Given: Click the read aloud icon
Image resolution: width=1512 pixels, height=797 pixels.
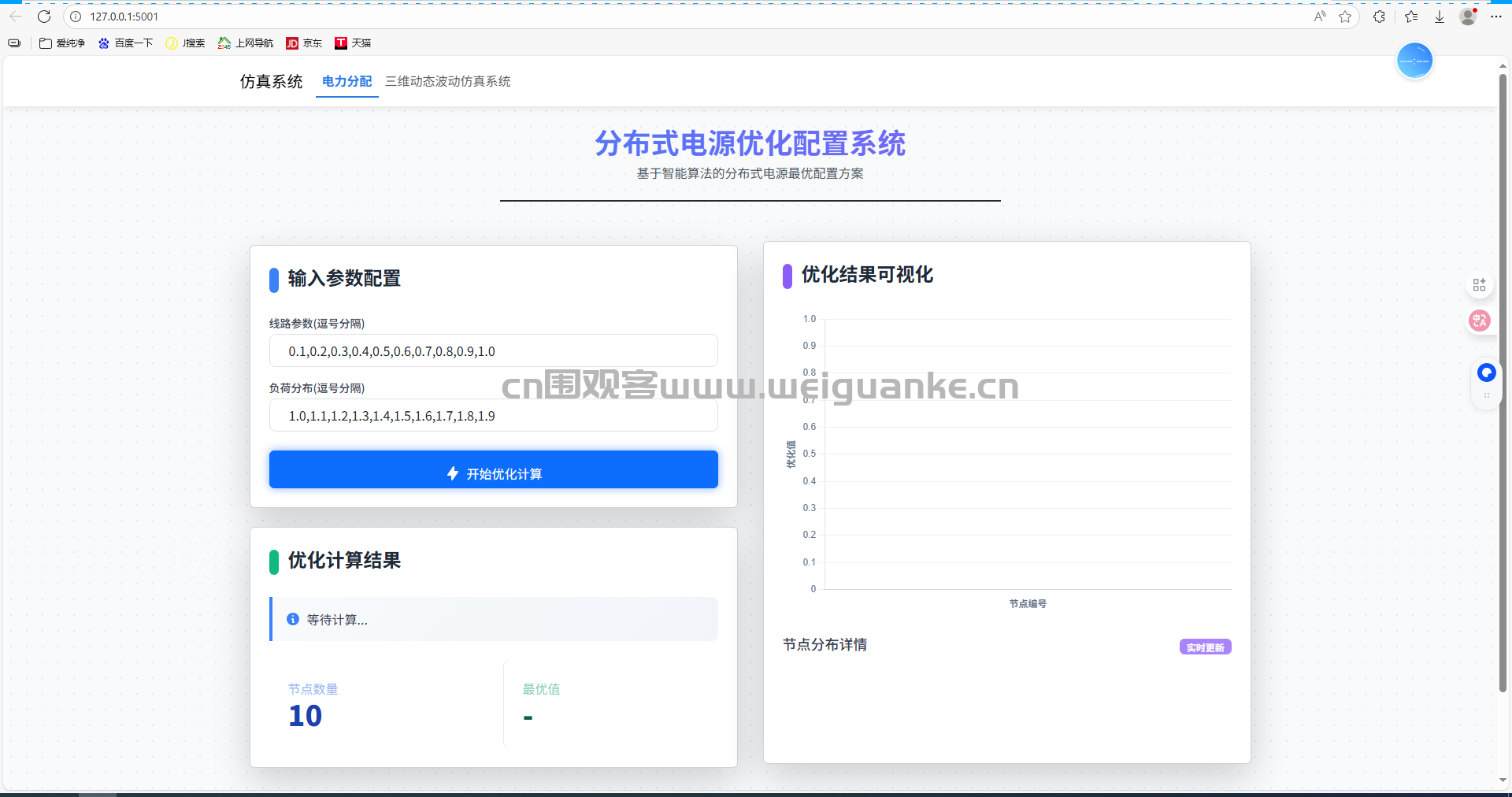Looking at the screenshot, I should [1320, 17].
